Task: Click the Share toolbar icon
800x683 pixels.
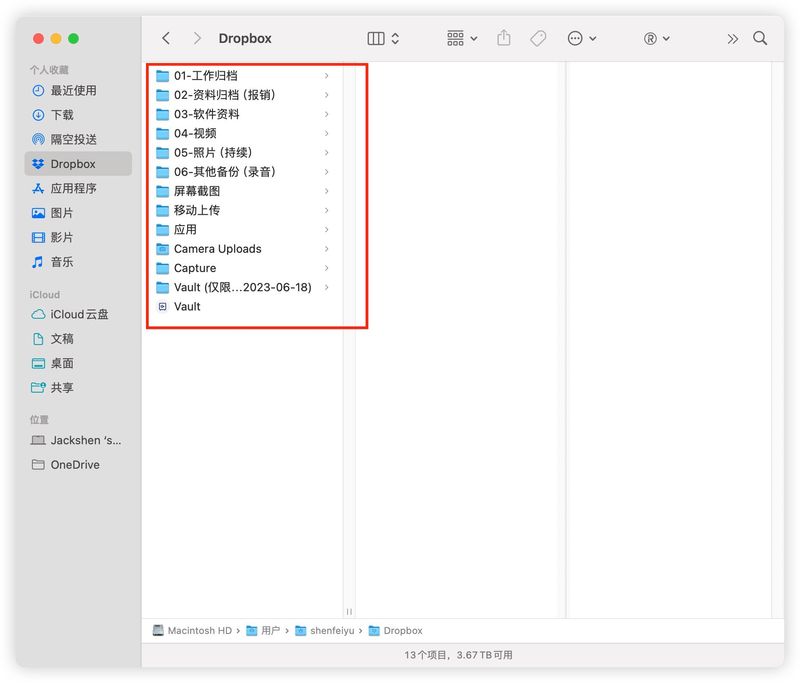Action: click(504, 38)
